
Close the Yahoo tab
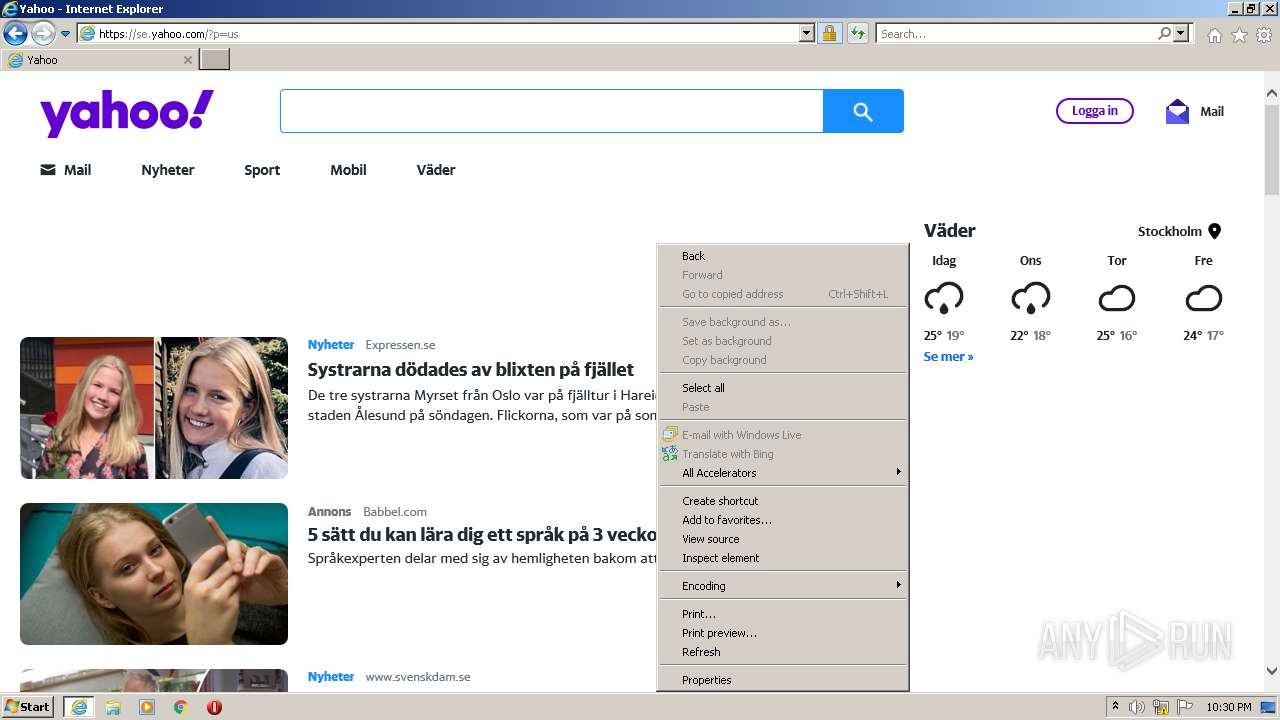[187, 60]
